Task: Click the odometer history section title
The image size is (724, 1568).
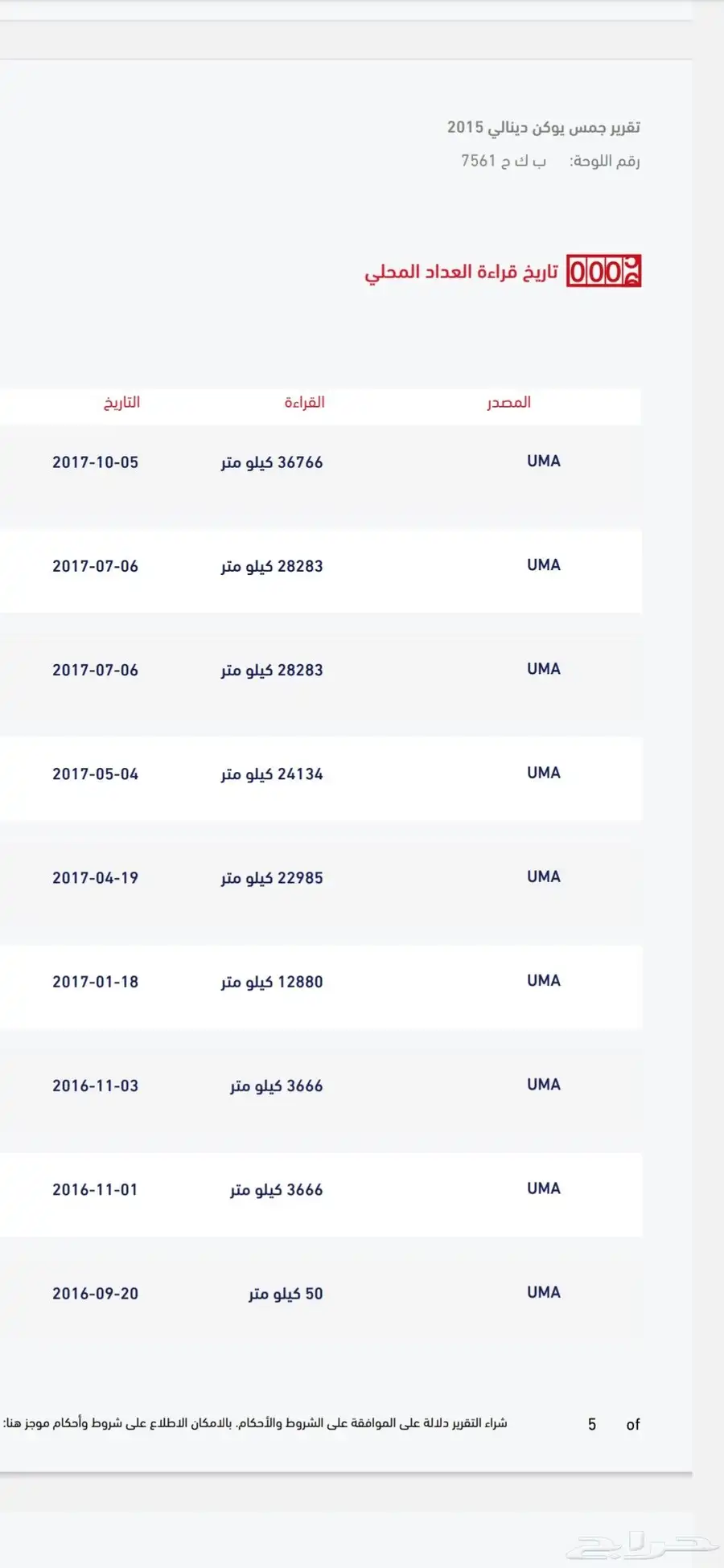Action: 461,272
